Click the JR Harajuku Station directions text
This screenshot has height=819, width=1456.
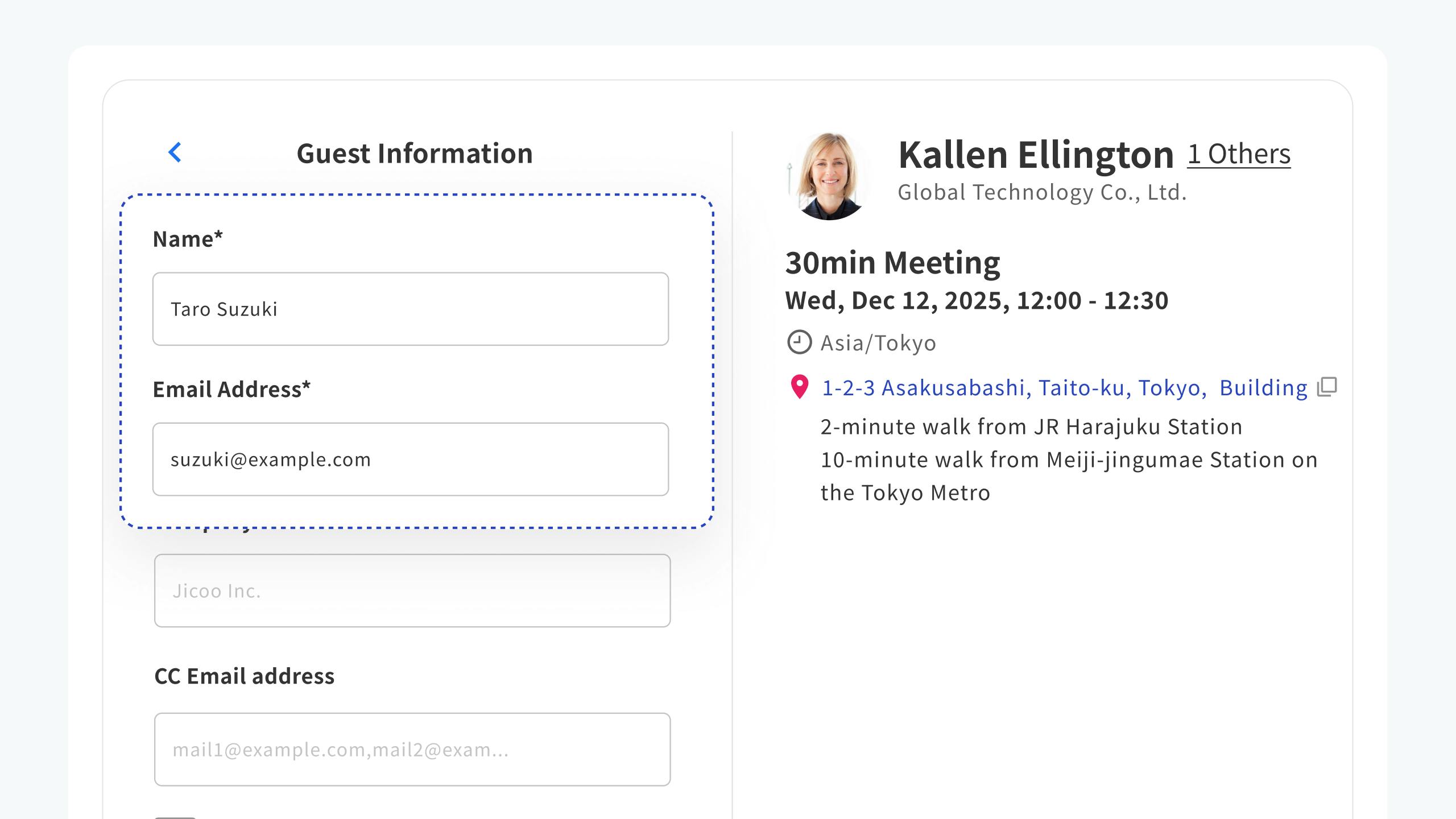[x=1031, y=427]
